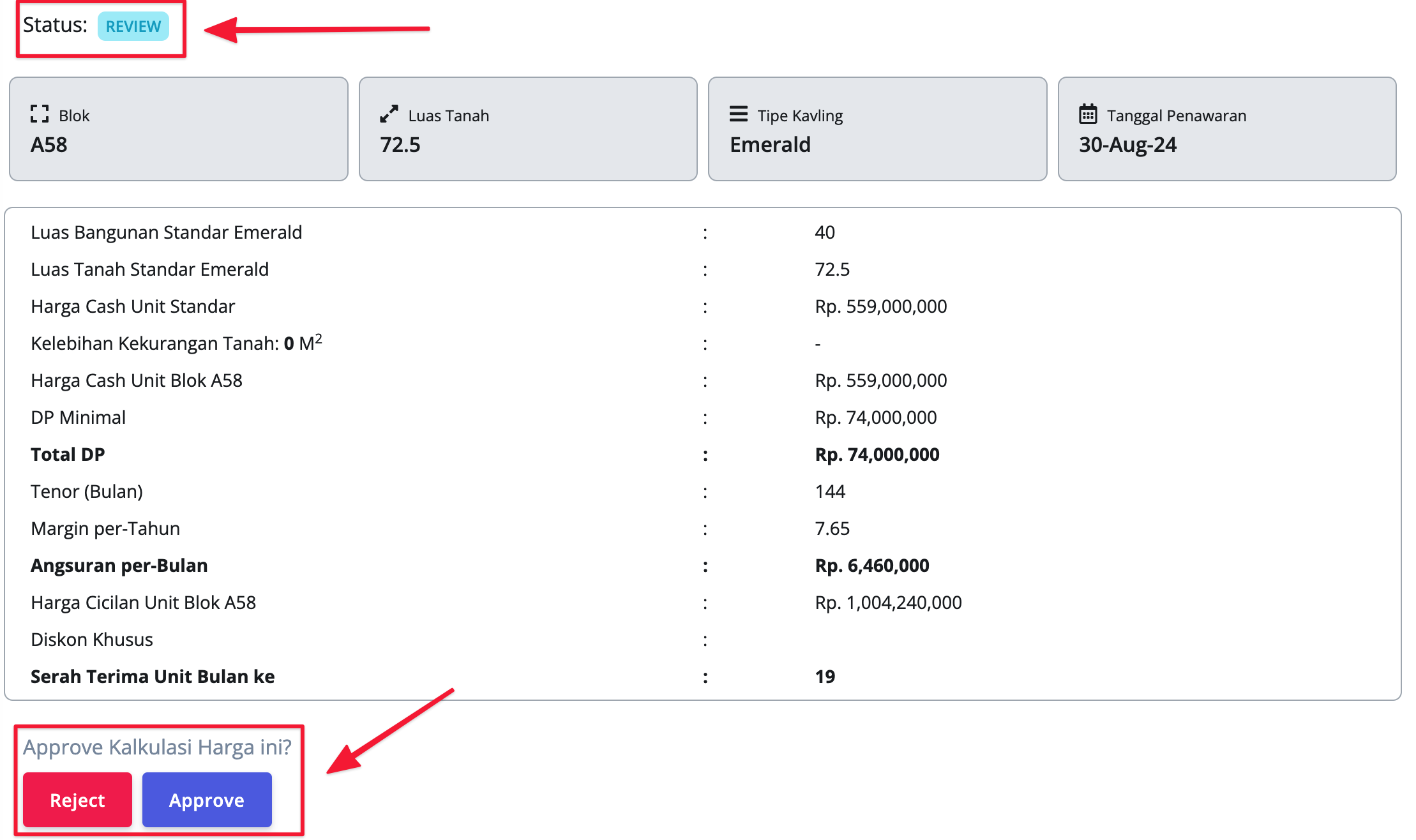Viewport: 1416px width, 840px height.
Task: Select the Luas Tanah 72.5 card
Action: coord(527,129)
